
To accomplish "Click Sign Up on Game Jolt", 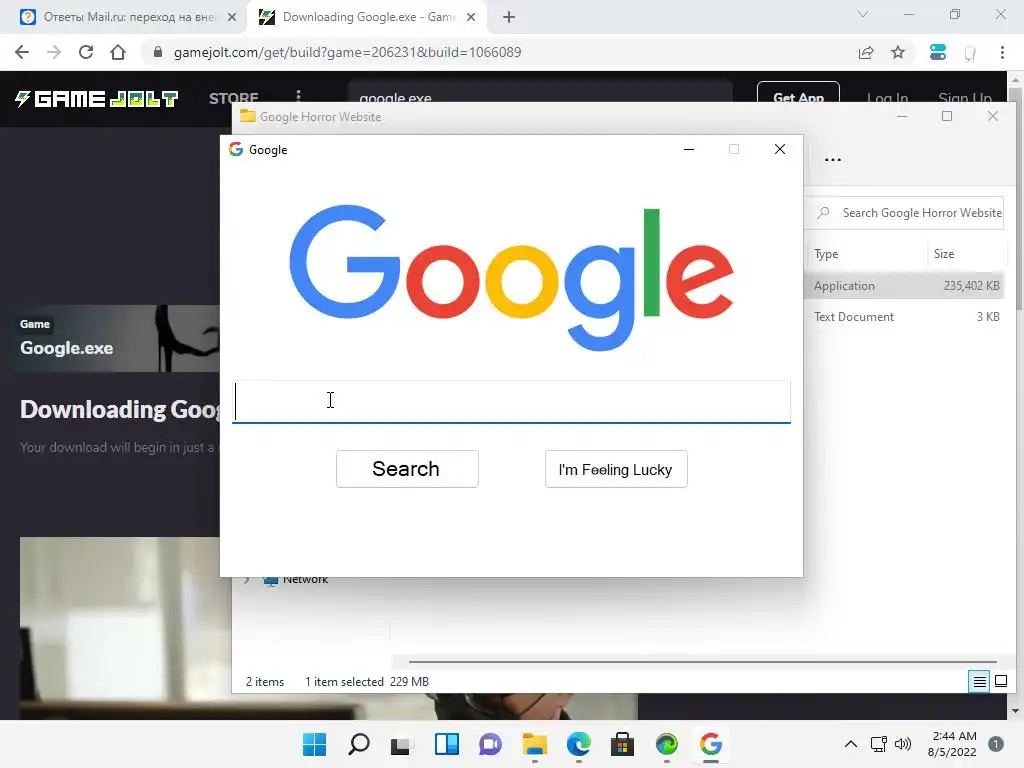I will pyautogui.click(x=965, y=97).
